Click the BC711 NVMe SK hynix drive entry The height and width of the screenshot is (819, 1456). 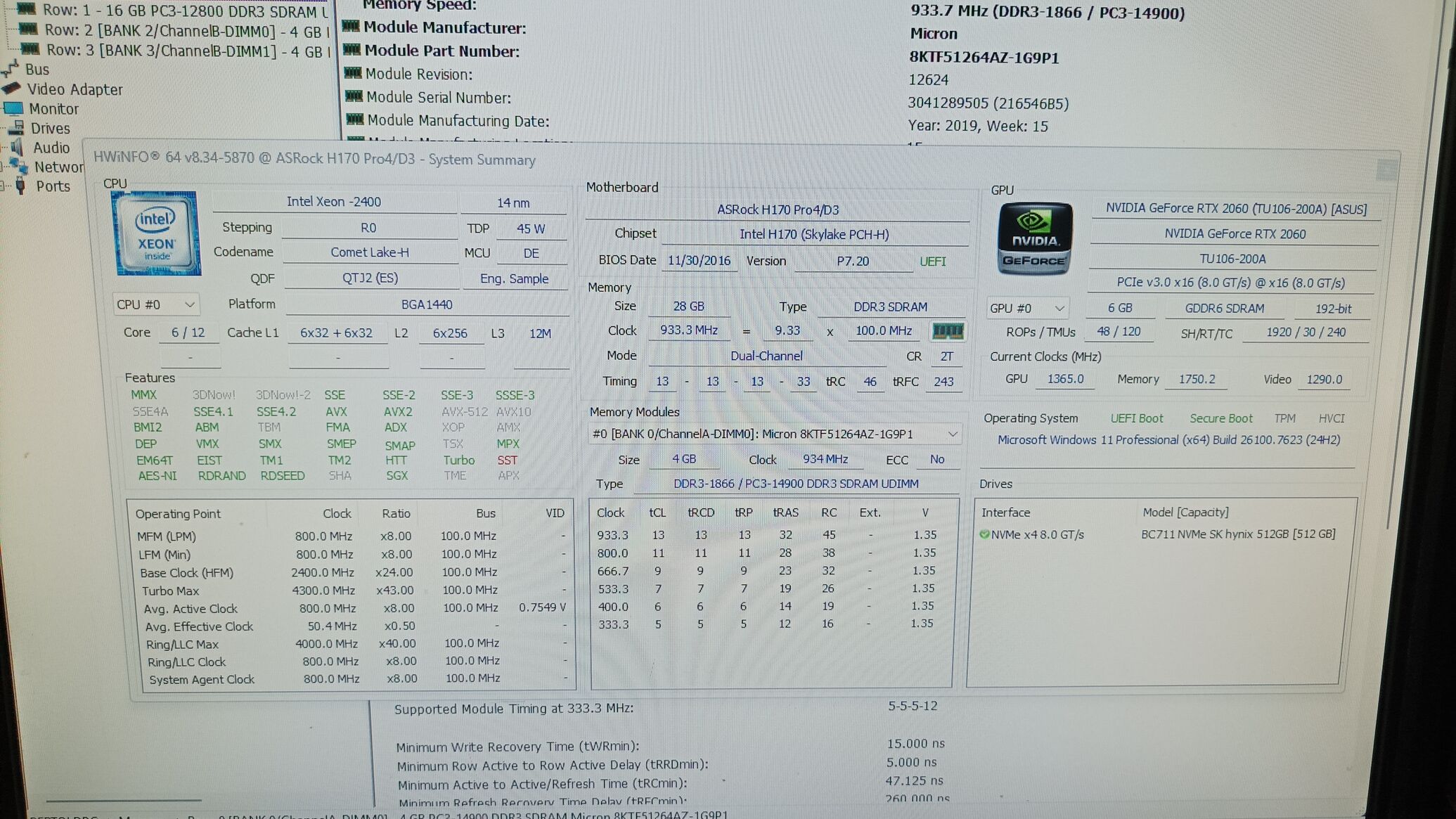pyautogui.click(x=1238, y=534)
